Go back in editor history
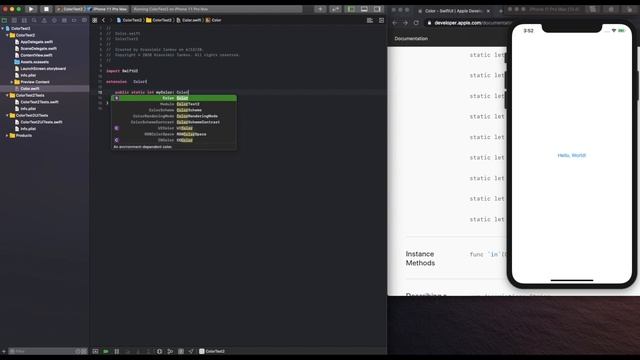The image size is (640, 360). click(x=103, y=20)
